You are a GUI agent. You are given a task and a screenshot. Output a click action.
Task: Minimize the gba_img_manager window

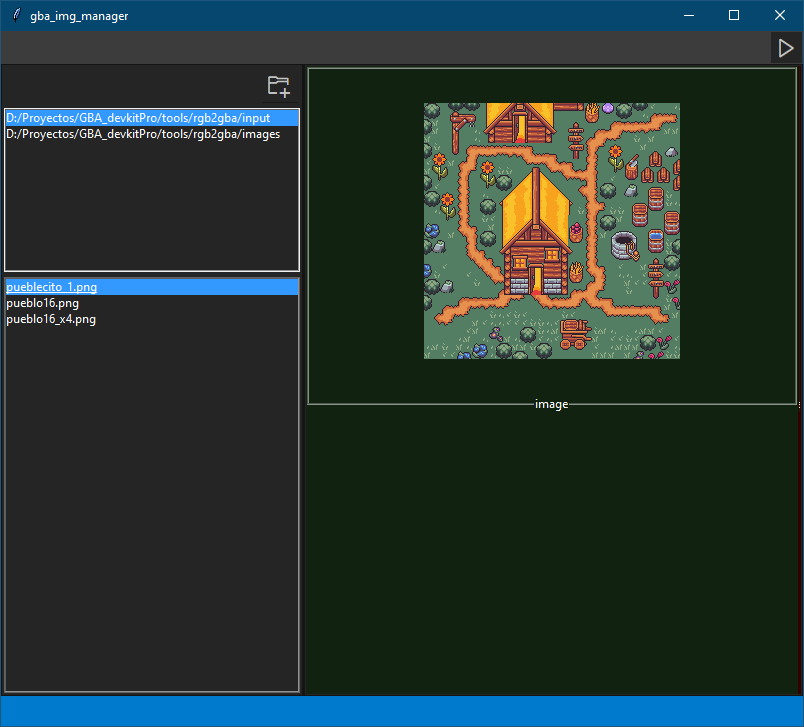(689, 15)
